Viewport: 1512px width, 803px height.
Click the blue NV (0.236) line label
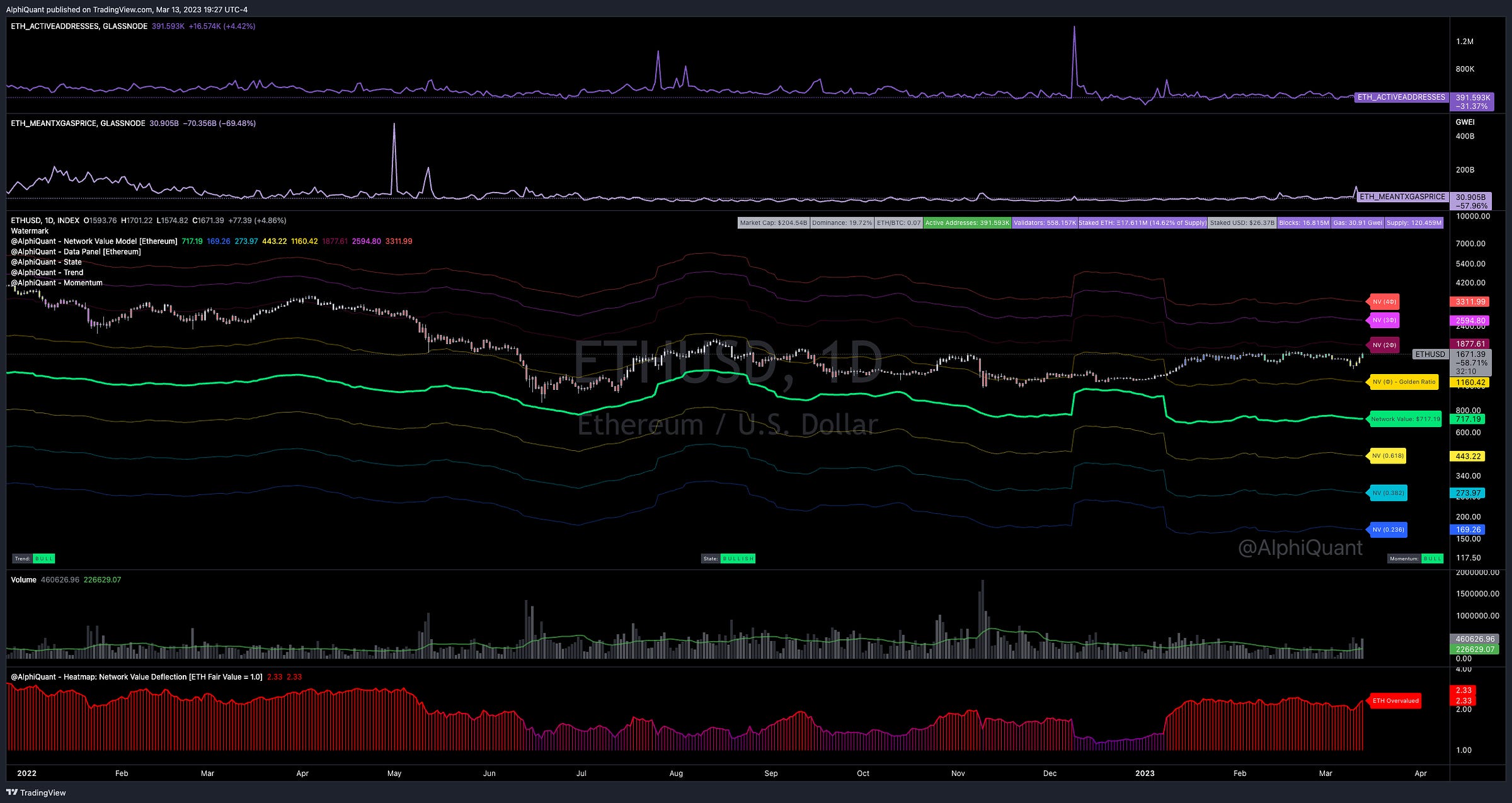[x=1388, y=530]
